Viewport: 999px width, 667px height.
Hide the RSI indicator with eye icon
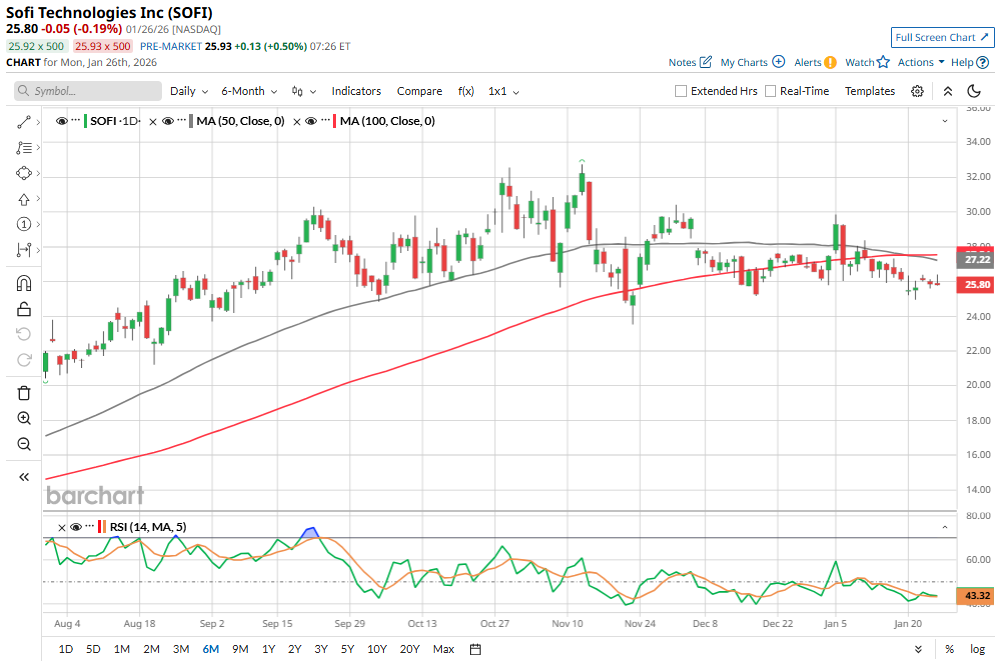[76, 527]
